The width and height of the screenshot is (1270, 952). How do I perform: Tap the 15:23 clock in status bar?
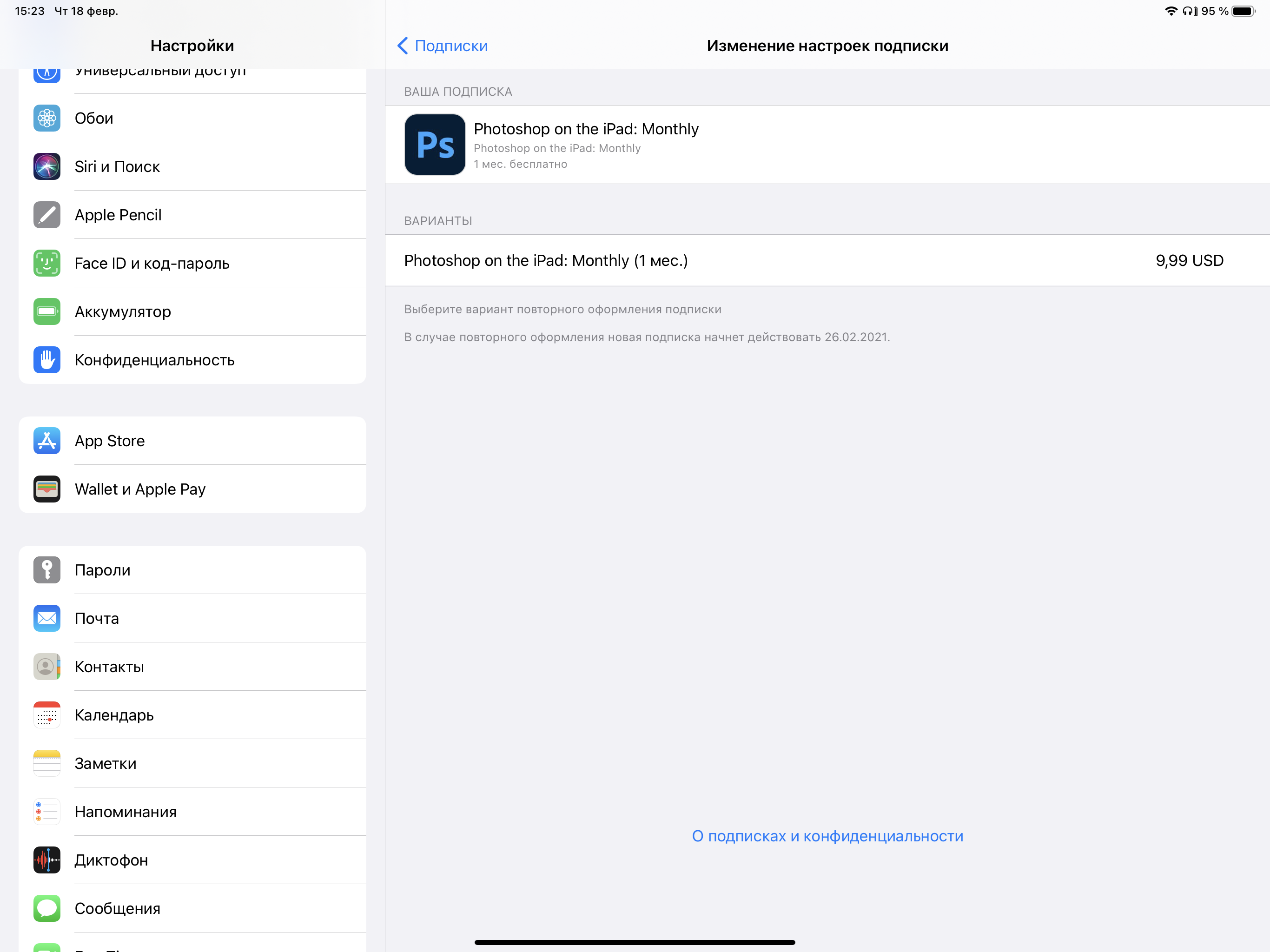point(30,11)
